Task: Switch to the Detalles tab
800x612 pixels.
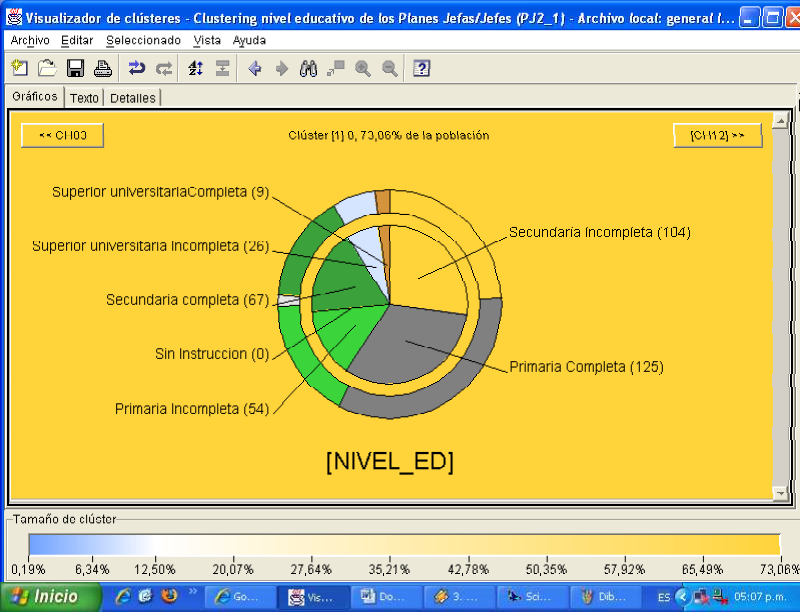Action: pyautogui.click(x=132, y=98)
